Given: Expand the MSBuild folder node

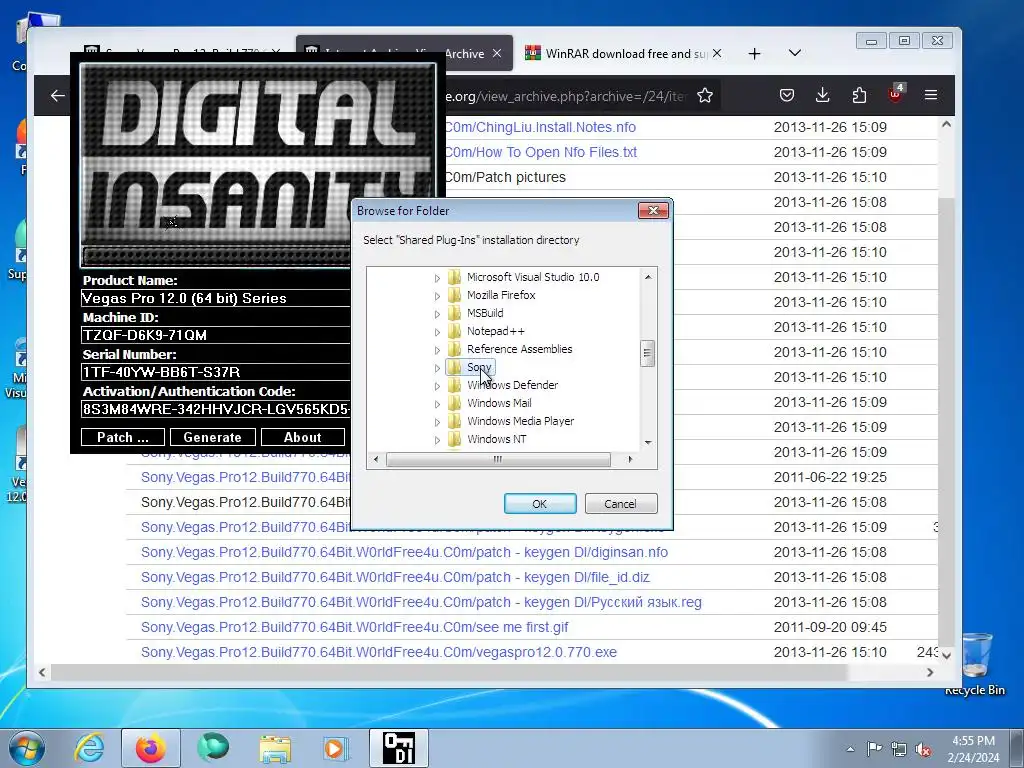Looking at the screenshot, I should pyautogui.click(x=437, y=314).
